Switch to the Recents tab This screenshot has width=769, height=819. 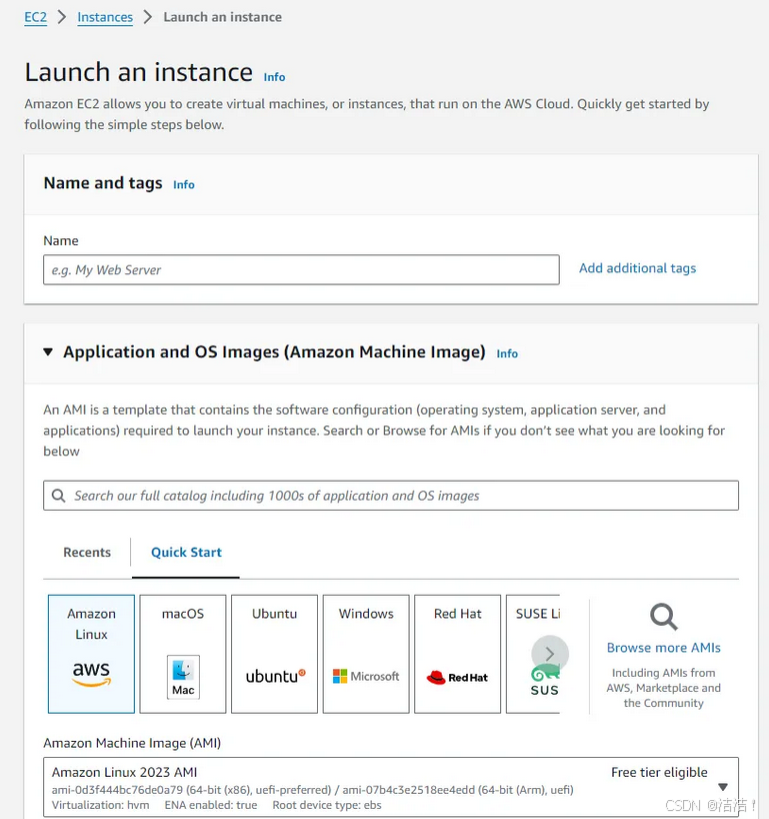87,552
